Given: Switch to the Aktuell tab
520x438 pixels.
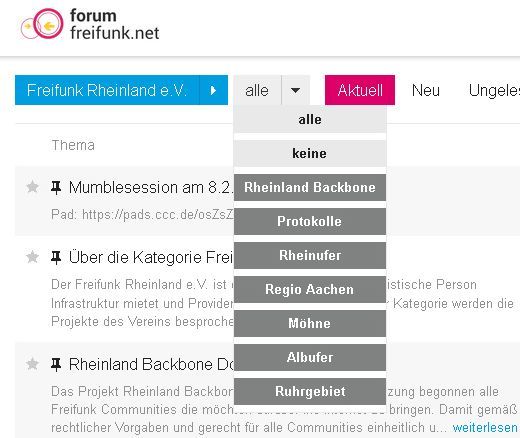Looking at the screenshot, I should coord(360,90).
